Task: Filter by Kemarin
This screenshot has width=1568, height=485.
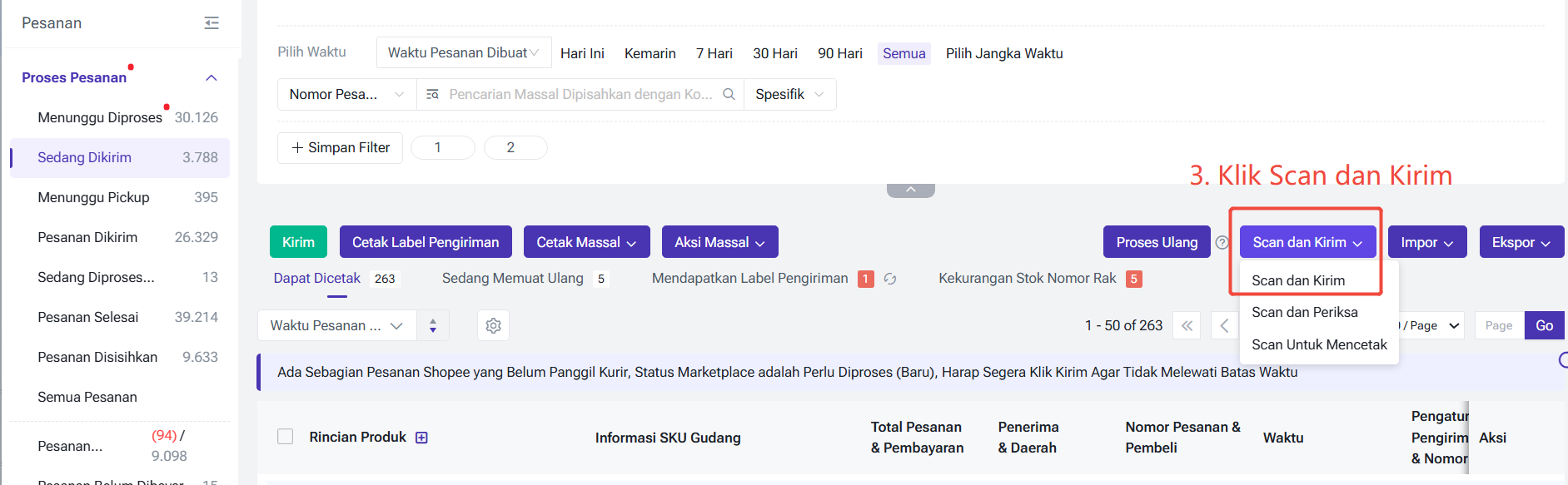Action: pyautogui.click(x=650, y=53)
